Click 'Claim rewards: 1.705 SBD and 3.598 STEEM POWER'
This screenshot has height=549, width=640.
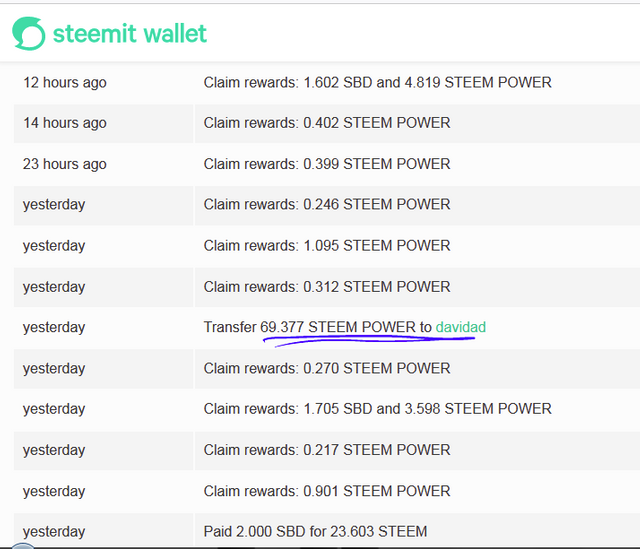point(378,409)
